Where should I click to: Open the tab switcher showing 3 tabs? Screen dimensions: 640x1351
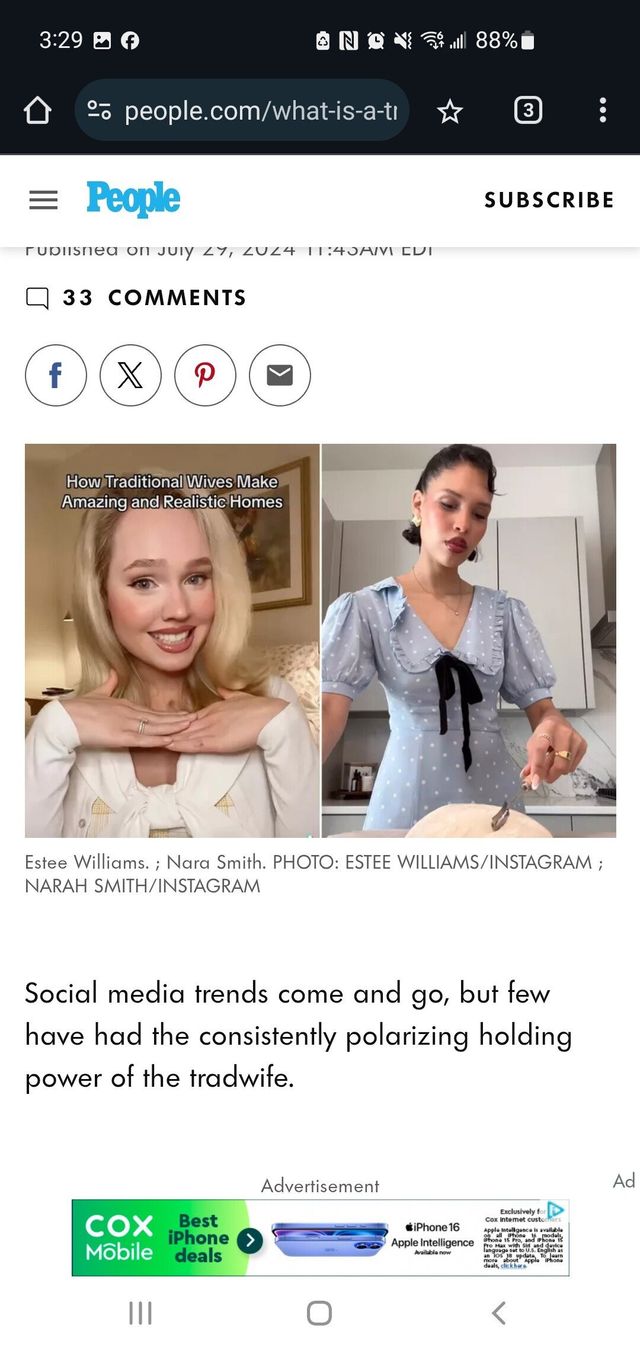(x=527, y=110)
